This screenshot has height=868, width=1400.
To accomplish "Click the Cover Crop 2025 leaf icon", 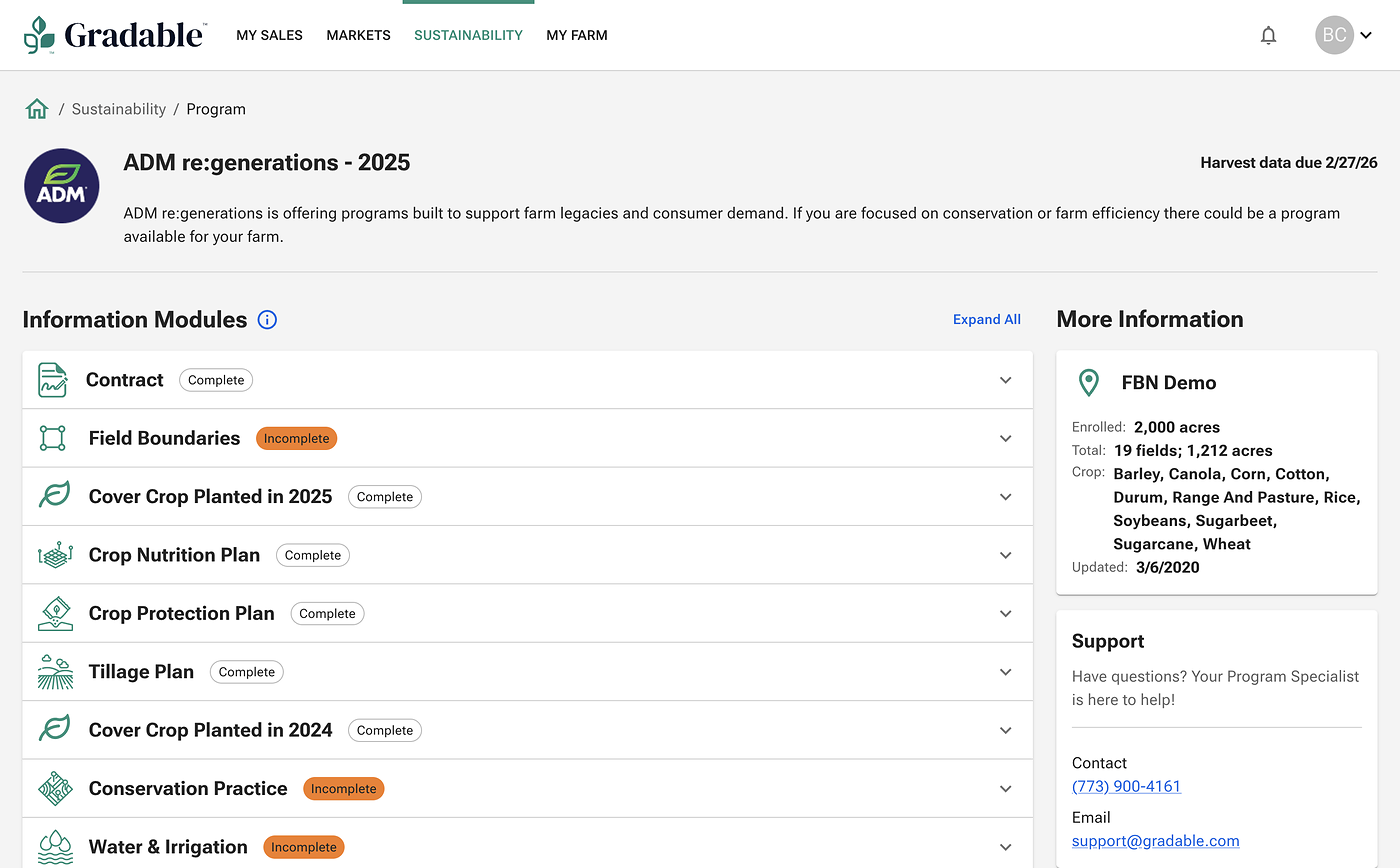I will pyautogui.click(x=54, y=496).
